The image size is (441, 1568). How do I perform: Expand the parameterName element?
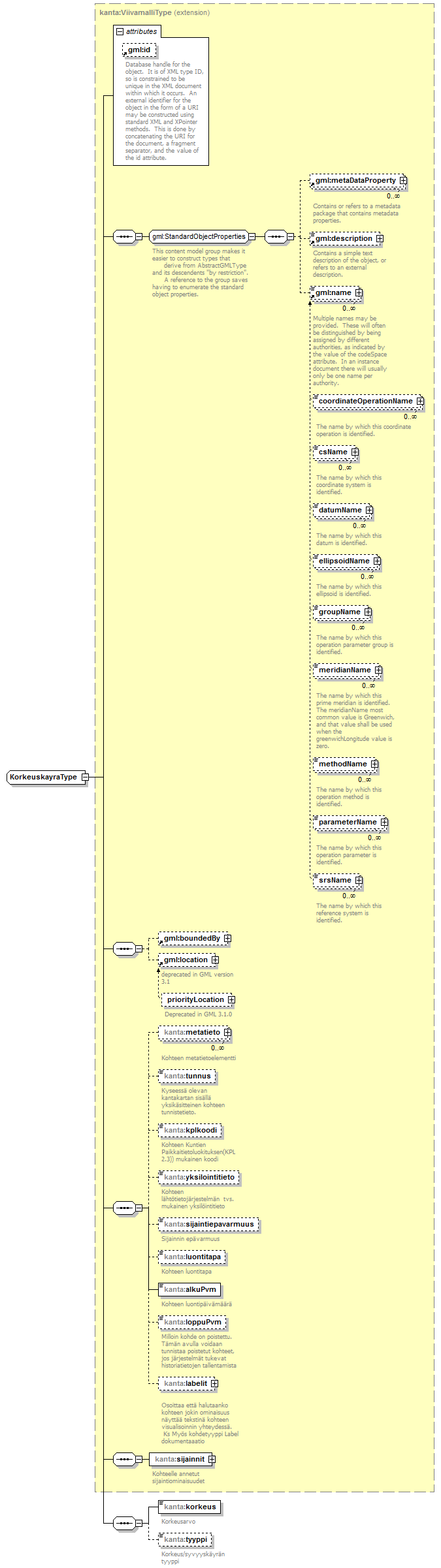click(384, 822)
